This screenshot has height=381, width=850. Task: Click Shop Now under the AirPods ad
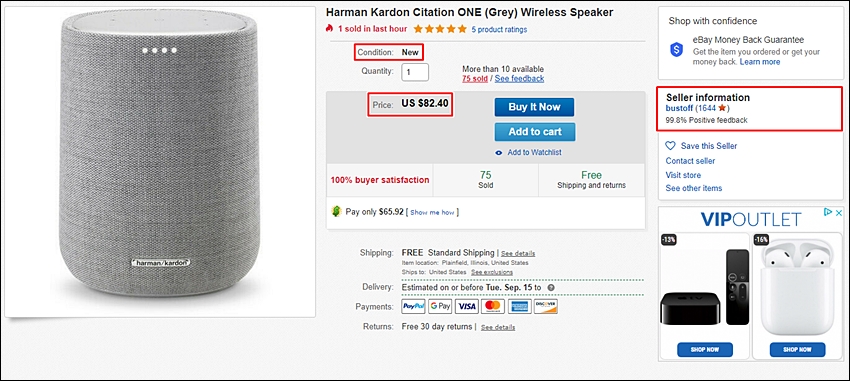click(797, 350)
